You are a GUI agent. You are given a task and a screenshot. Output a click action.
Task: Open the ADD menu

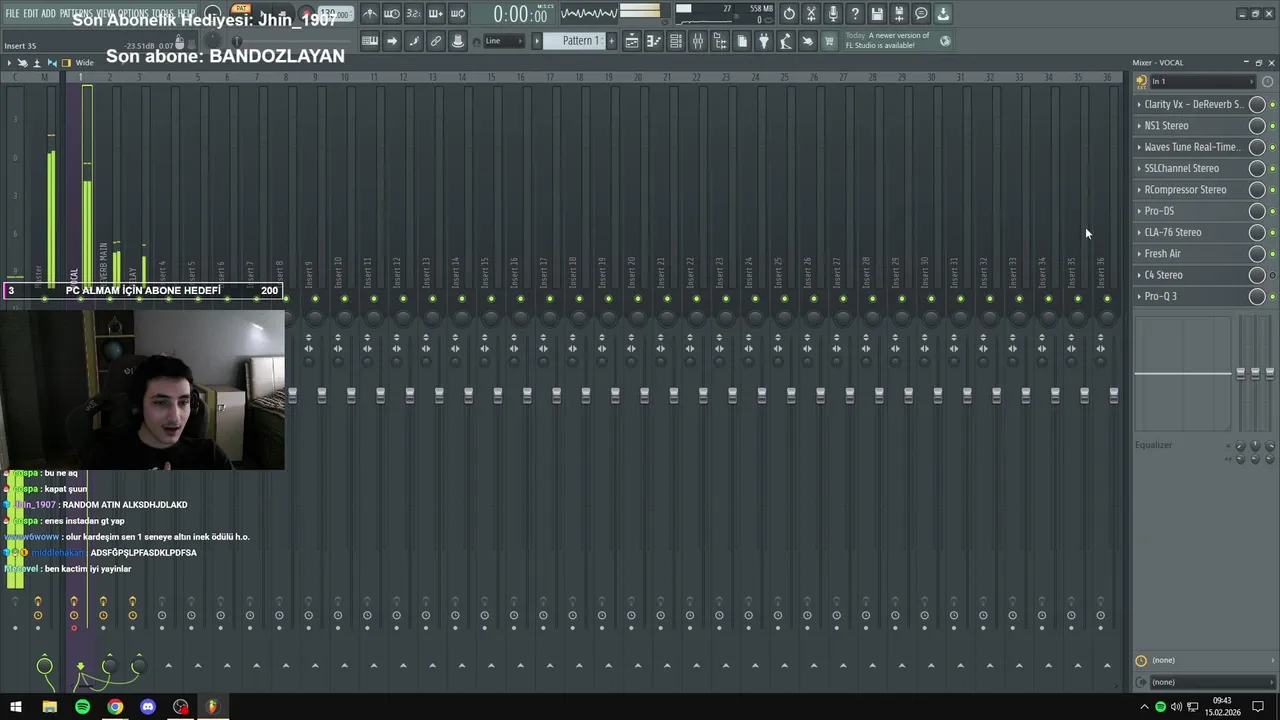49,14
